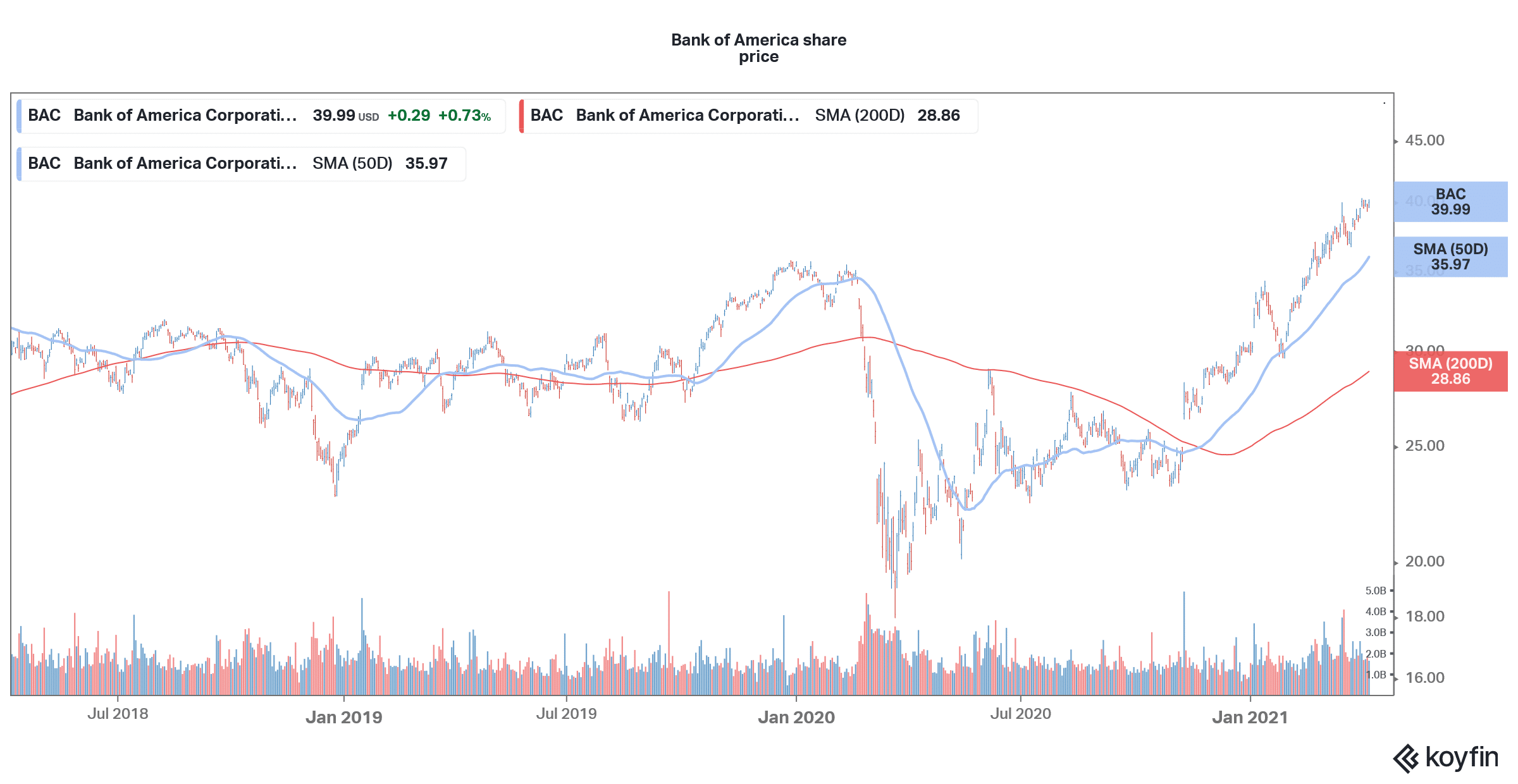The width and height of the screenshot is (1518, 784).
Task: Click the 35.97 SMA 50D legend value
Action: point(426,164)
